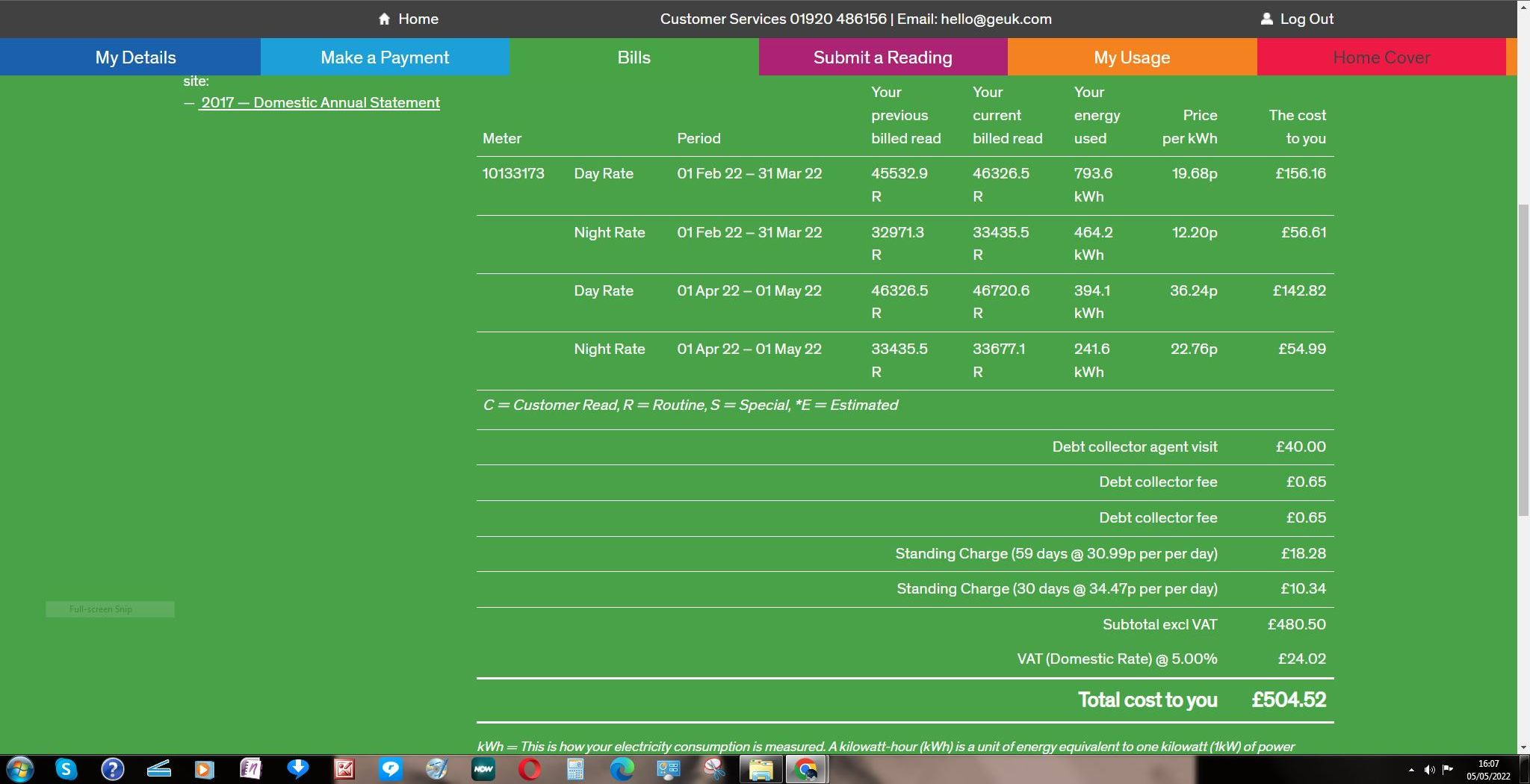Click the volume speaker tray icon
Screen dimensions: 1530x784
tap(1429, 770)
